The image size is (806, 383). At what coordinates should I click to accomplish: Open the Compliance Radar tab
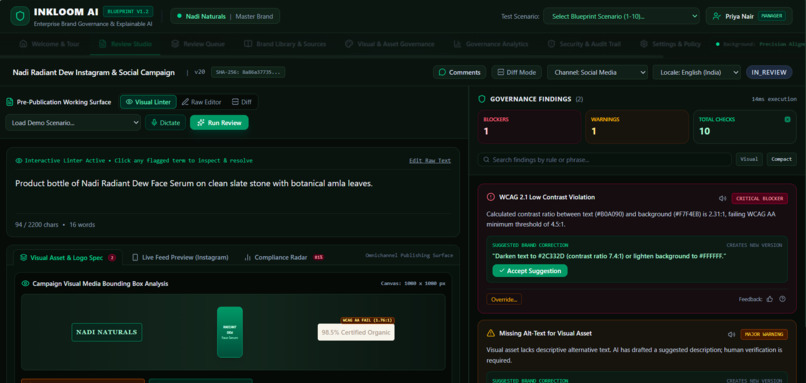click(x=283, y=257)
